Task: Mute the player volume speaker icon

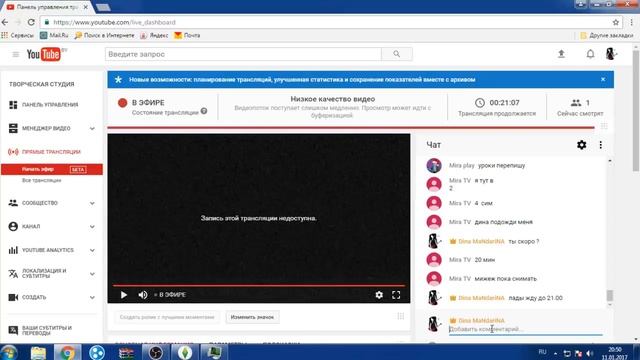Action: point(142,295)
